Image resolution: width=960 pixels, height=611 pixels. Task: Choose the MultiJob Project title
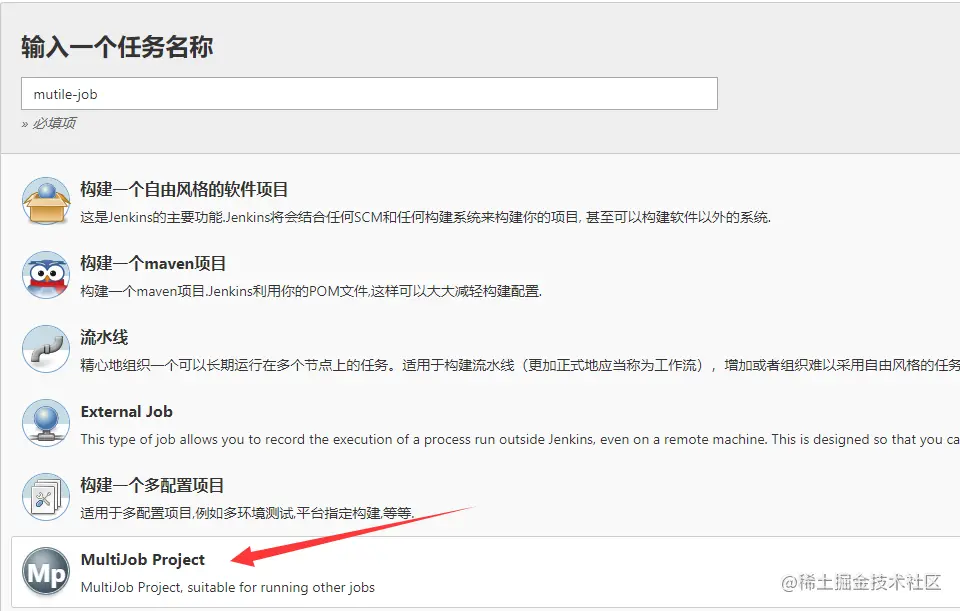coord(143,560)
